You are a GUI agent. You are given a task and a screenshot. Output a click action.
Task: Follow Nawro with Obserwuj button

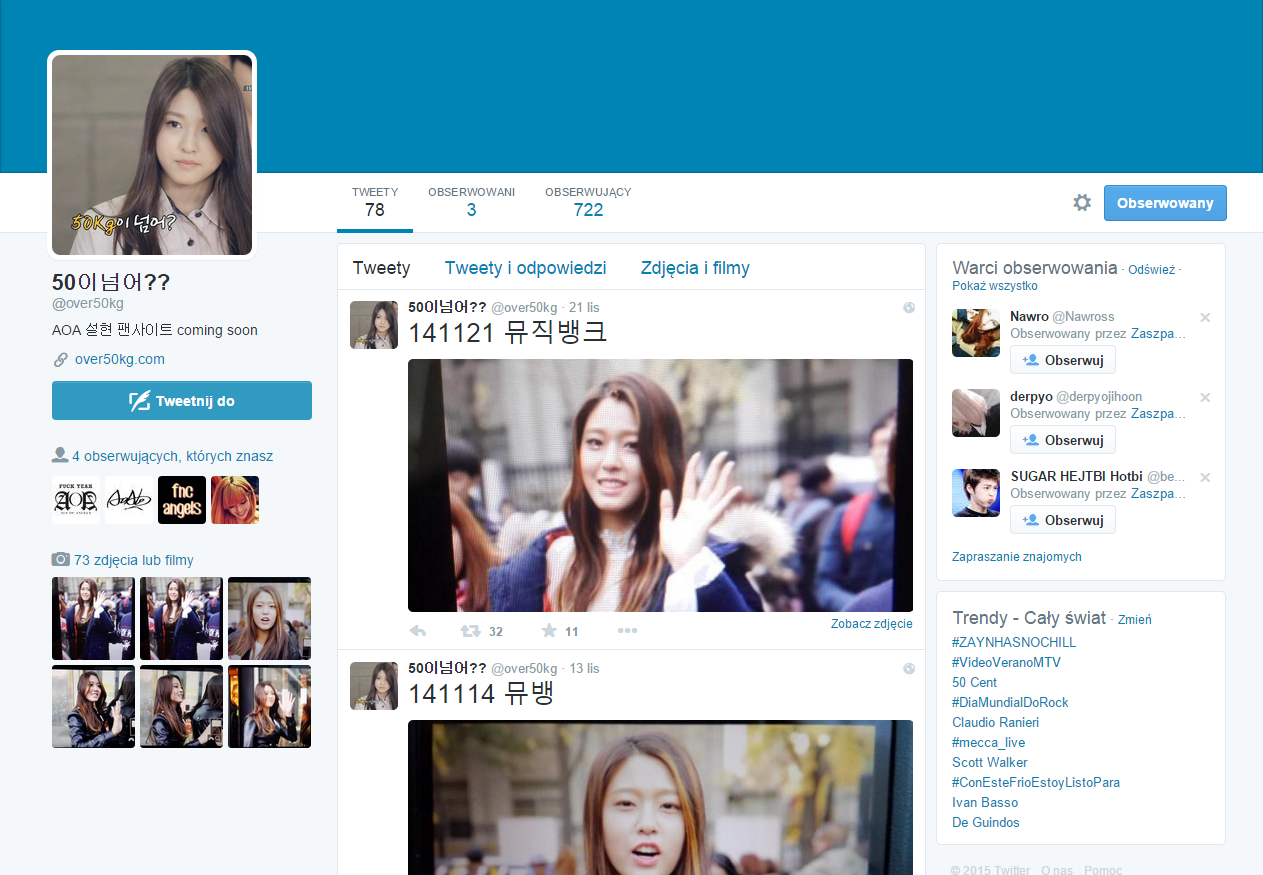pos(1063,360)
